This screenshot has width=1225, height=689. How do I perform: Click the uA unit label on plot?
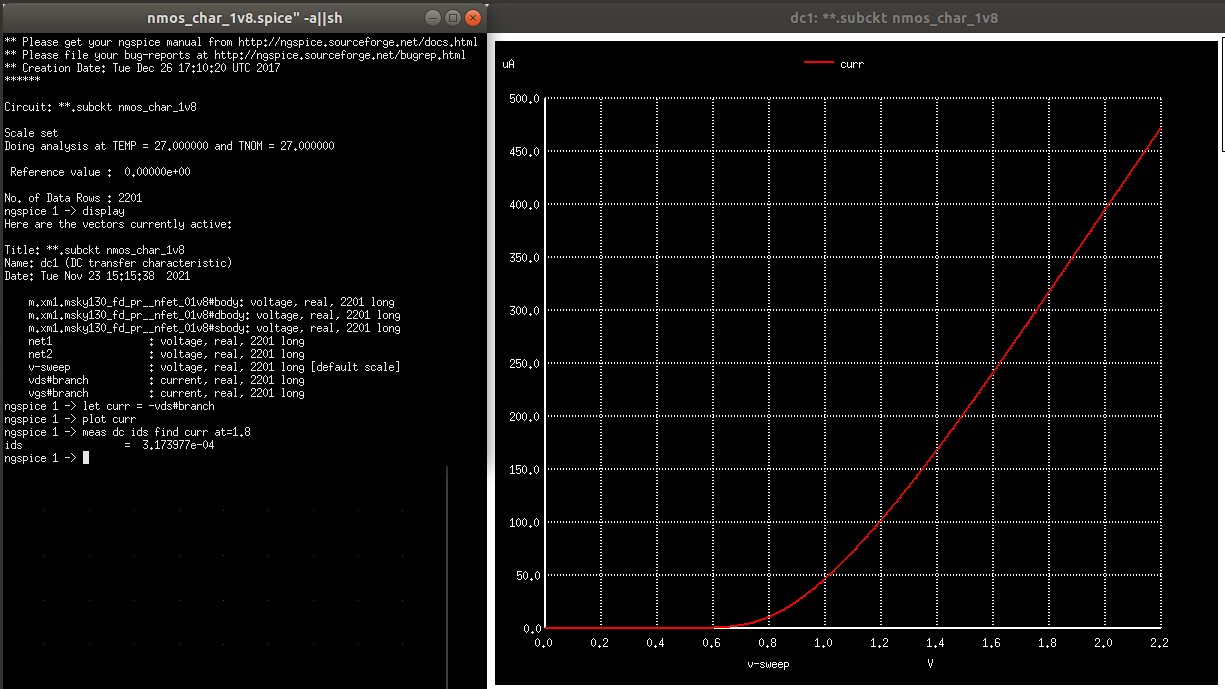pyautogui.click(x=509, y=63)
